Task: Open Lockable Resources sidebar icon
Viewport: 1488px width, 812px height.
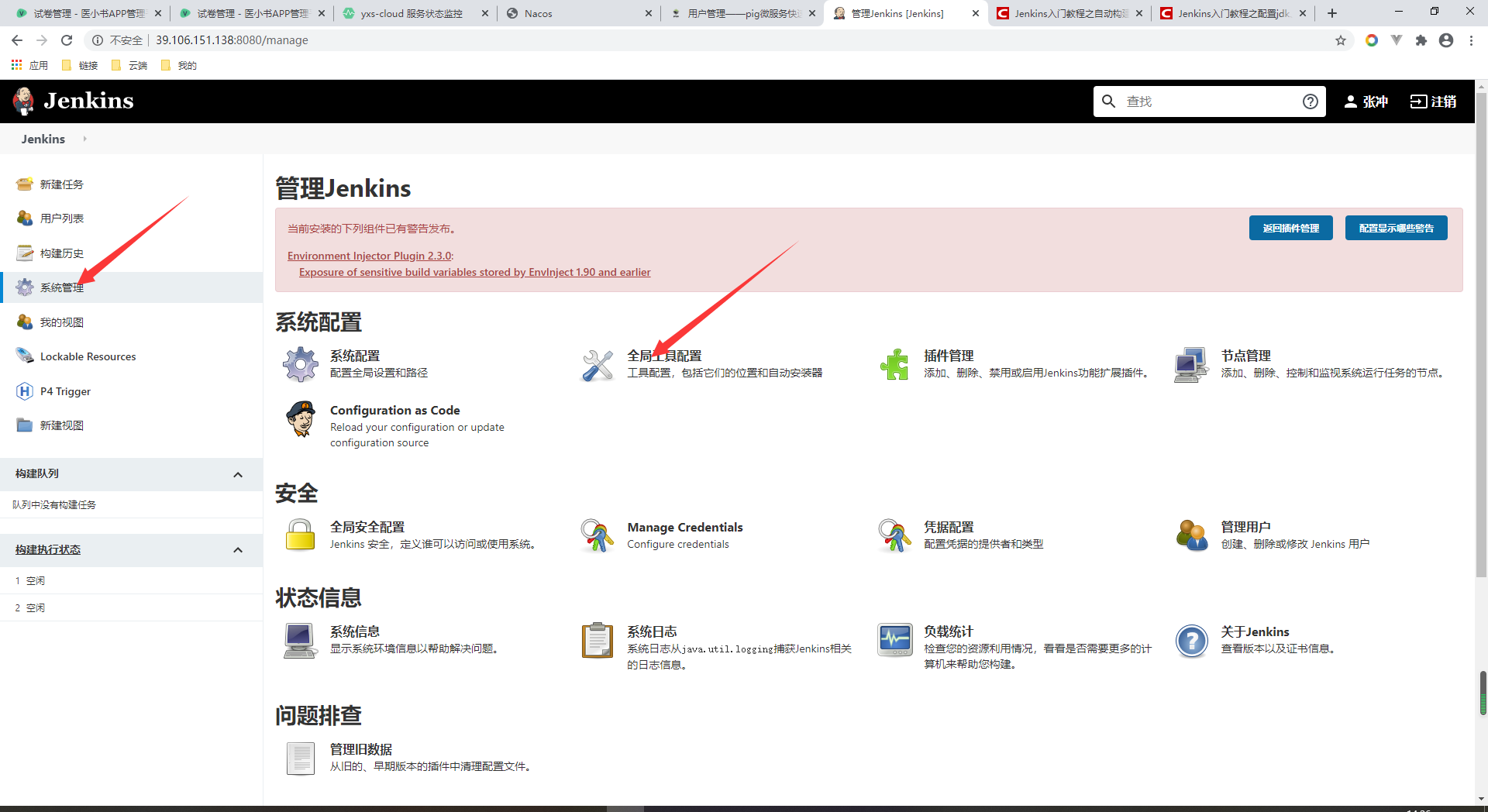Action: point(25,356)
